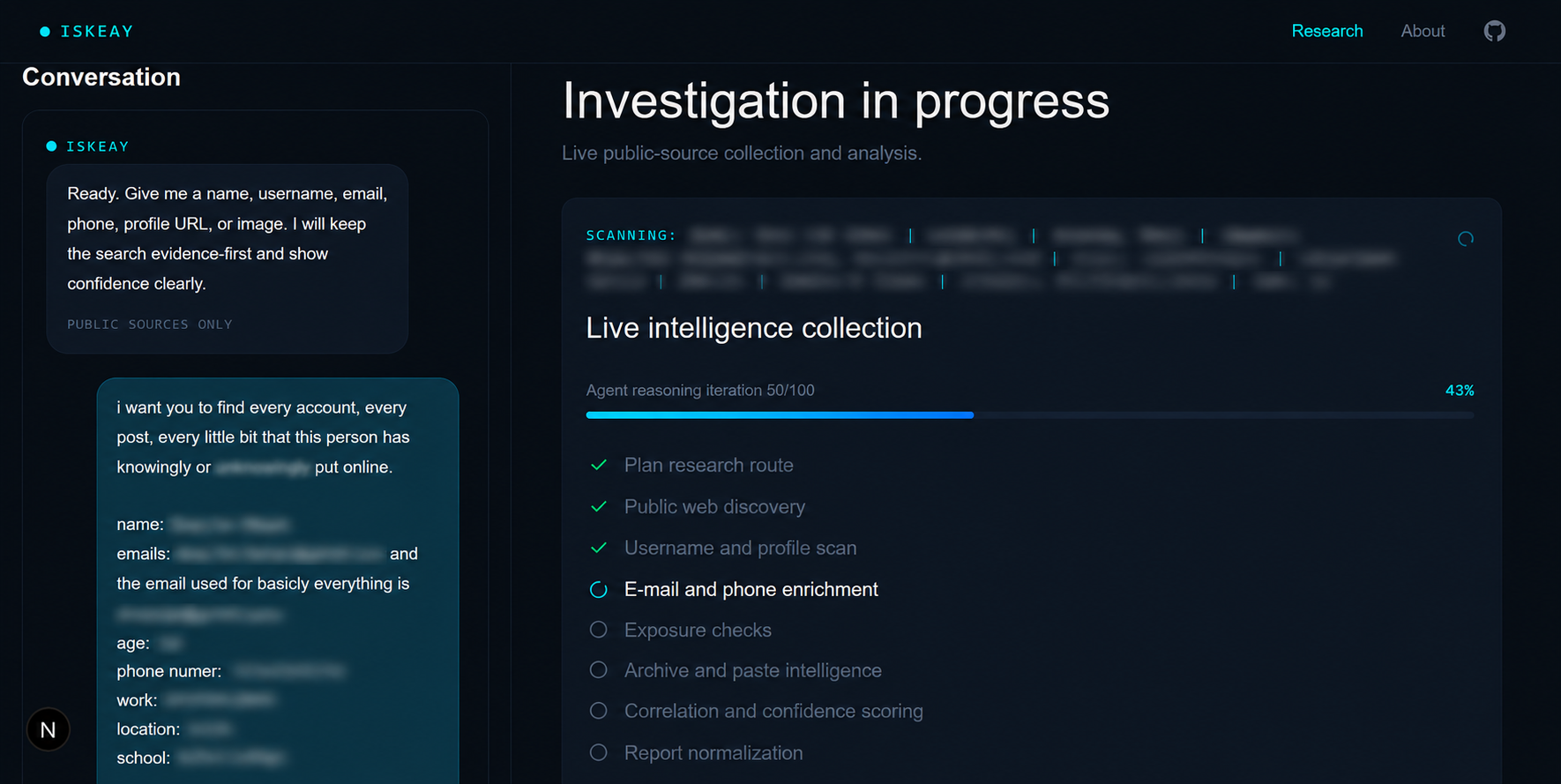Click the 'school:' line in the user message
1561x784 pixels.
tap(201, 758)
